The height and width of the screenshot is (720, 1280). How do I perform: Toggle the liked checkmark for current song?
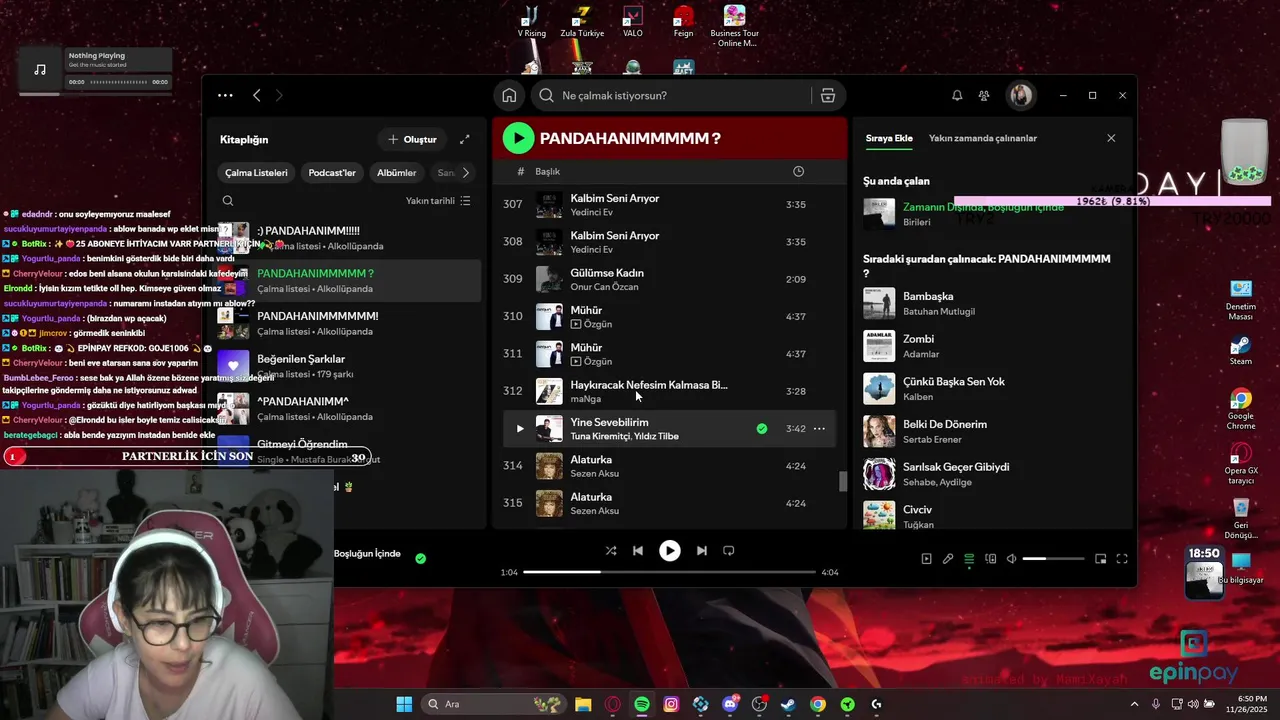click(420, 558)
